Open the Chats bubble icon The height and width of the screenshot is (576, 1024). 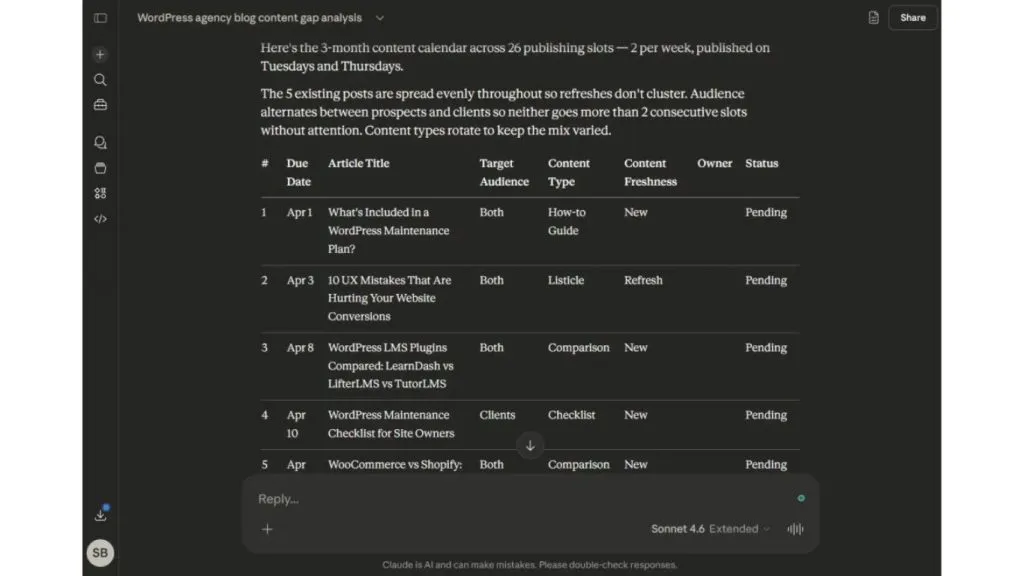pyautogui.click(x=100, y=142)
